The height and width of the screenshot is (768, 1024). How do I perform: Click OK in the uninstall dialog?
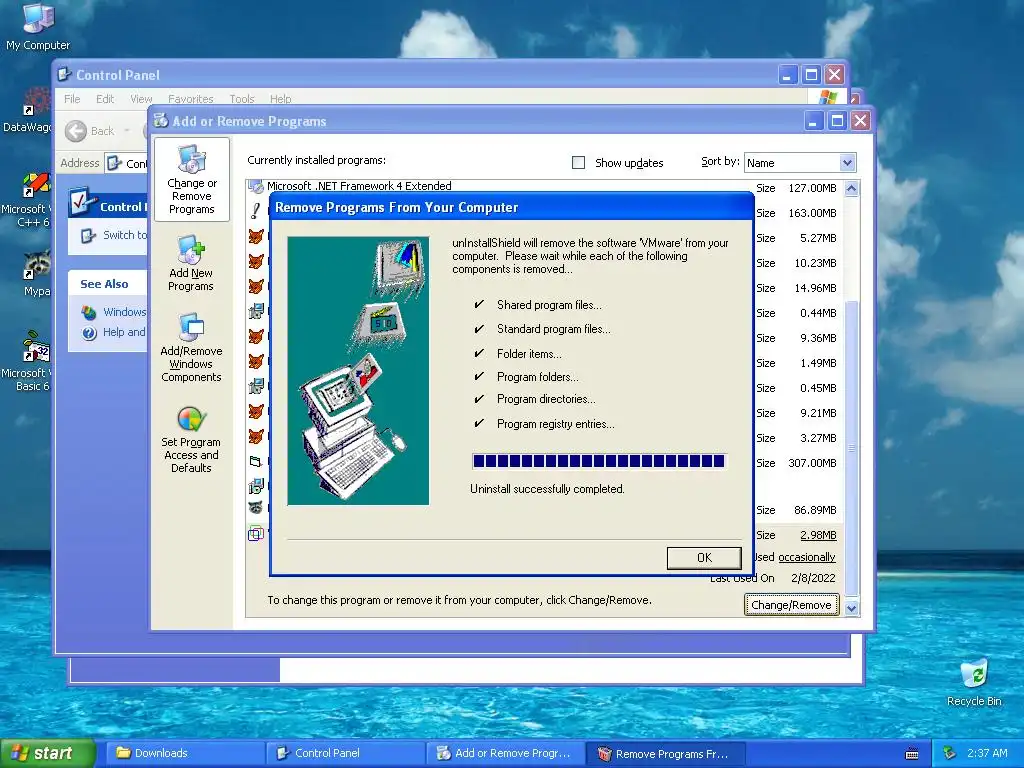[704, 558]
